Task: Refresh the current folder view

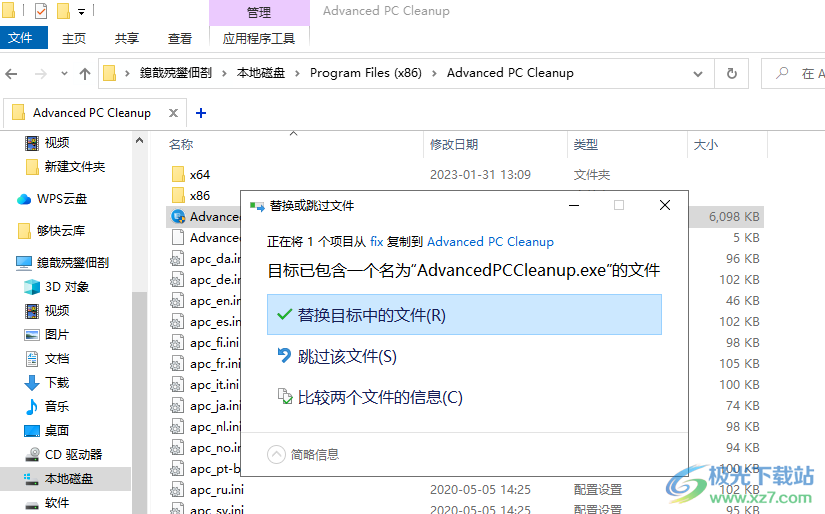Action: 731,74
